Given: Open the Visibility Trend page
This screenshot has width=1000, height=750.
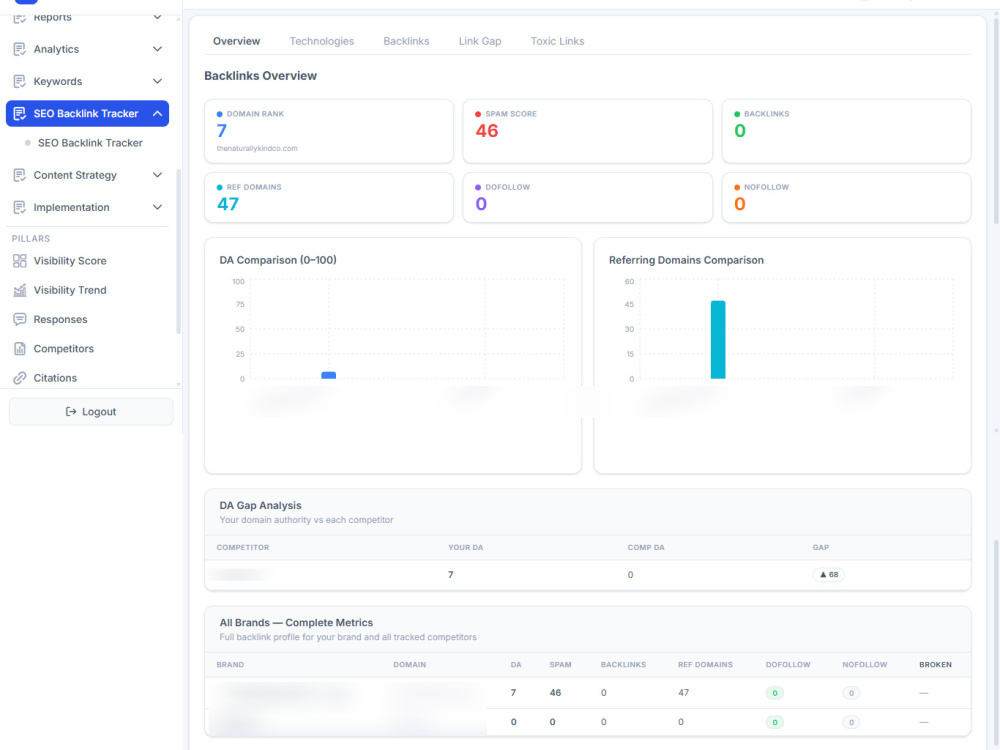Looking at the screenshot, I should pos(70,290).
